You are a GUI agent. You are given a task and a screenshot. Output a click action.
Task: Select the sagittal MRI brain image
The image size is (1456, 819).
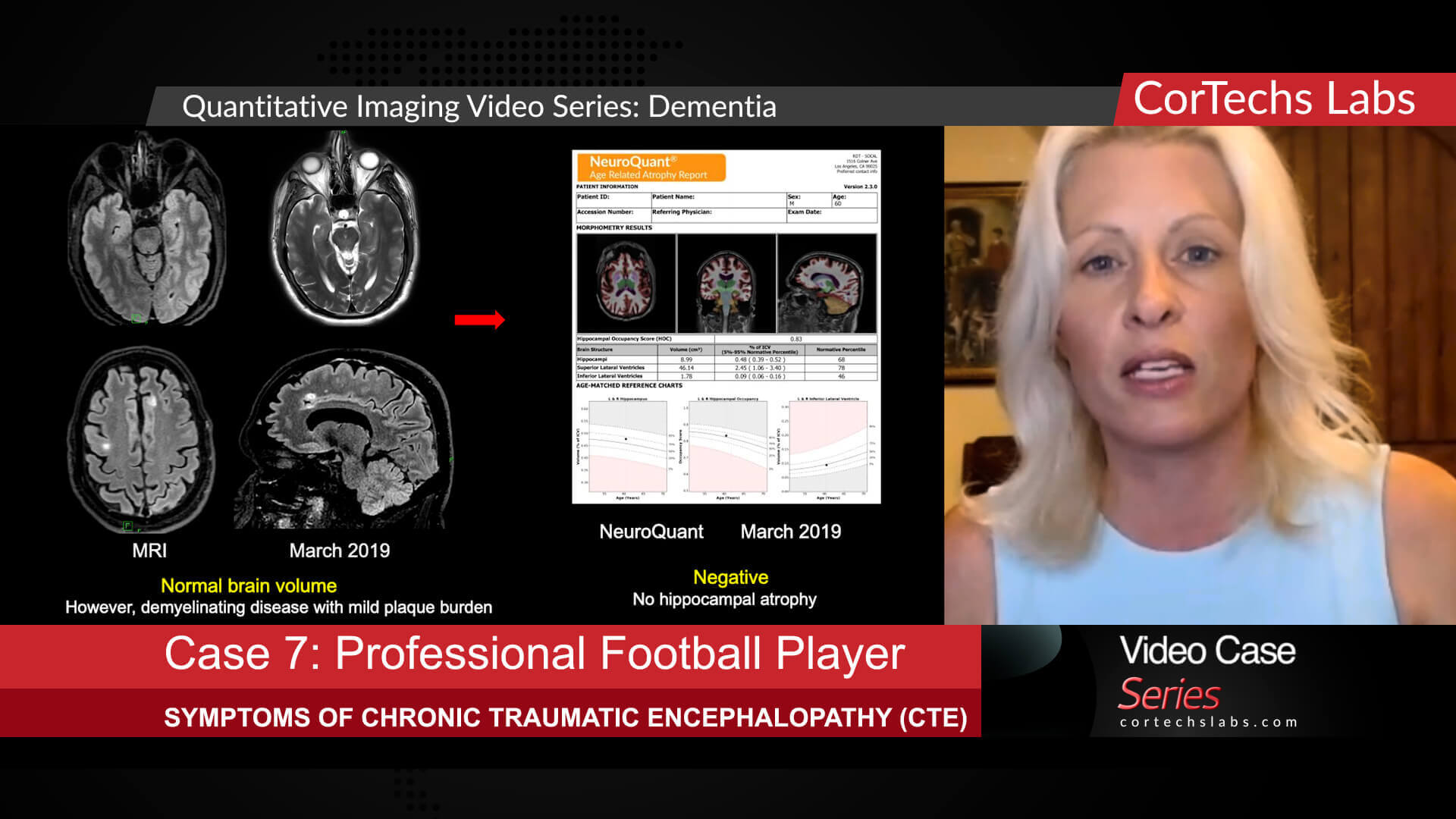(x=344, y=439)
